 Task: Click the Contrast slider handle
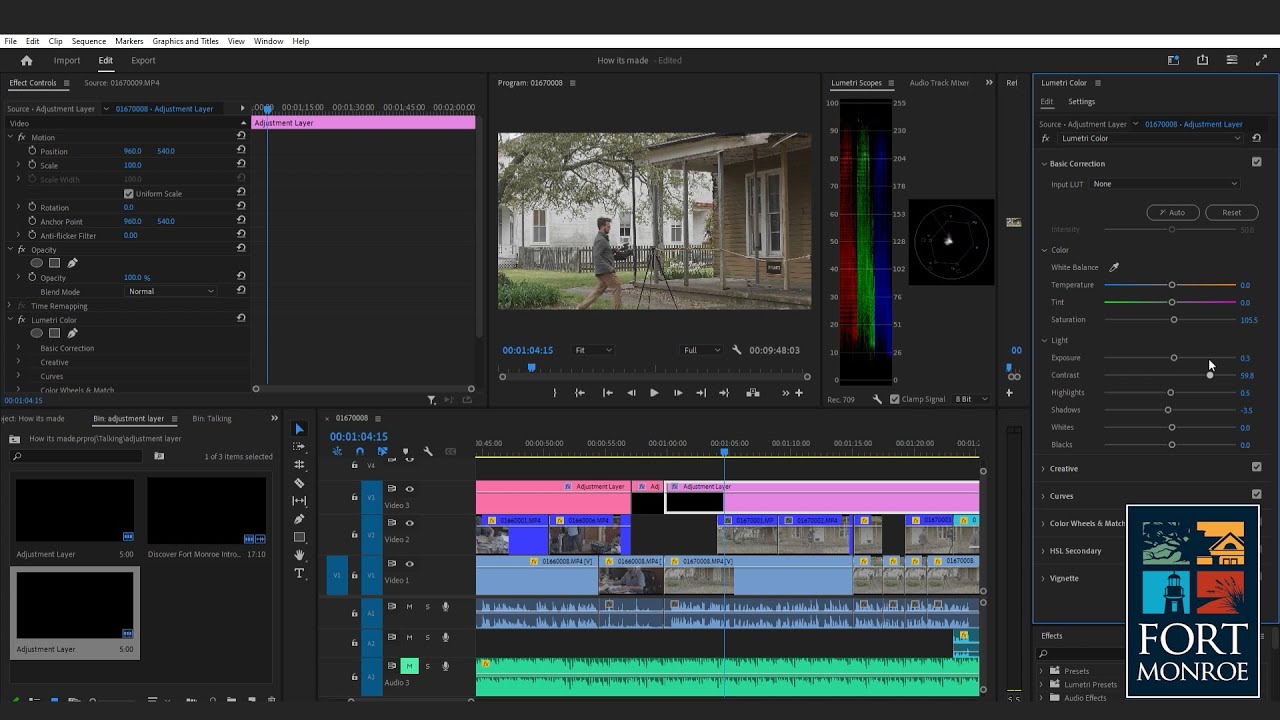pos(1210,375)
